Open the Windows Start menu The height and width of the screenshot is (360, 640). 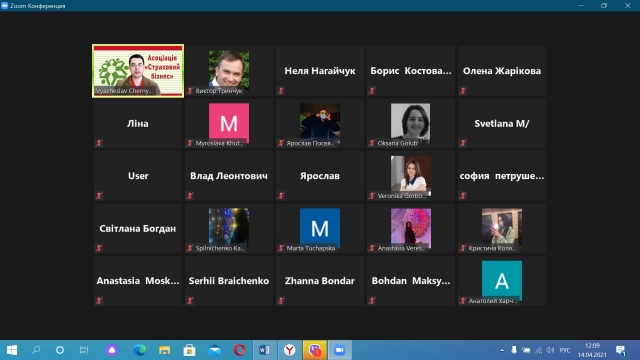coord(12,350)
